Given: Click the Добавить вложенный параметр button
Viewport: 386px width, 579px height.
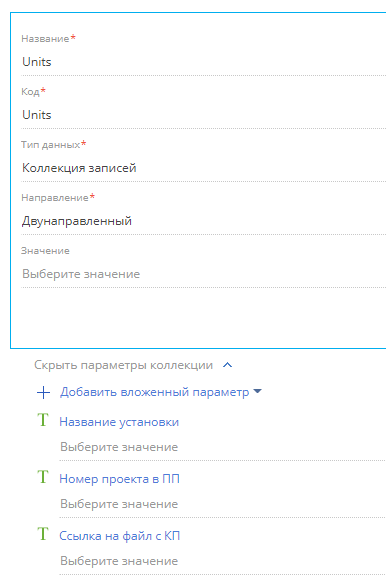Looking at the screenshot, I should coord(154,392).
